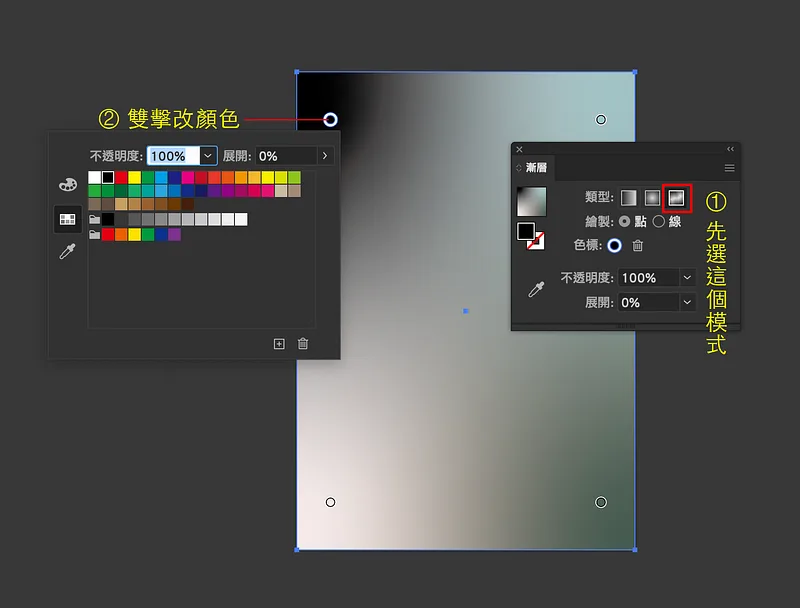The height and width of the screenshot is (608, 800).
Task: Pick the purple swatch in bright colors group
Action: (174, 235)
